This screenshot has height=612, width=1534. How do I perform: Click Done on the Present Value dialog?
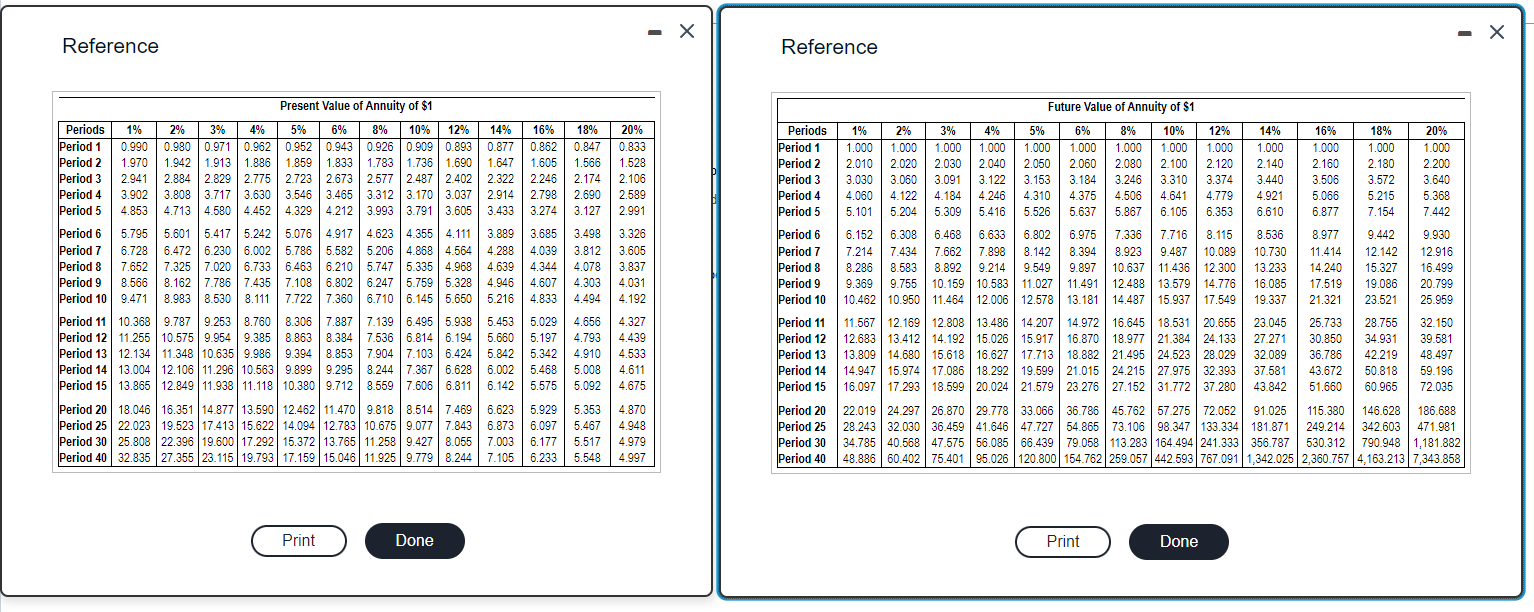coord(414,540)
